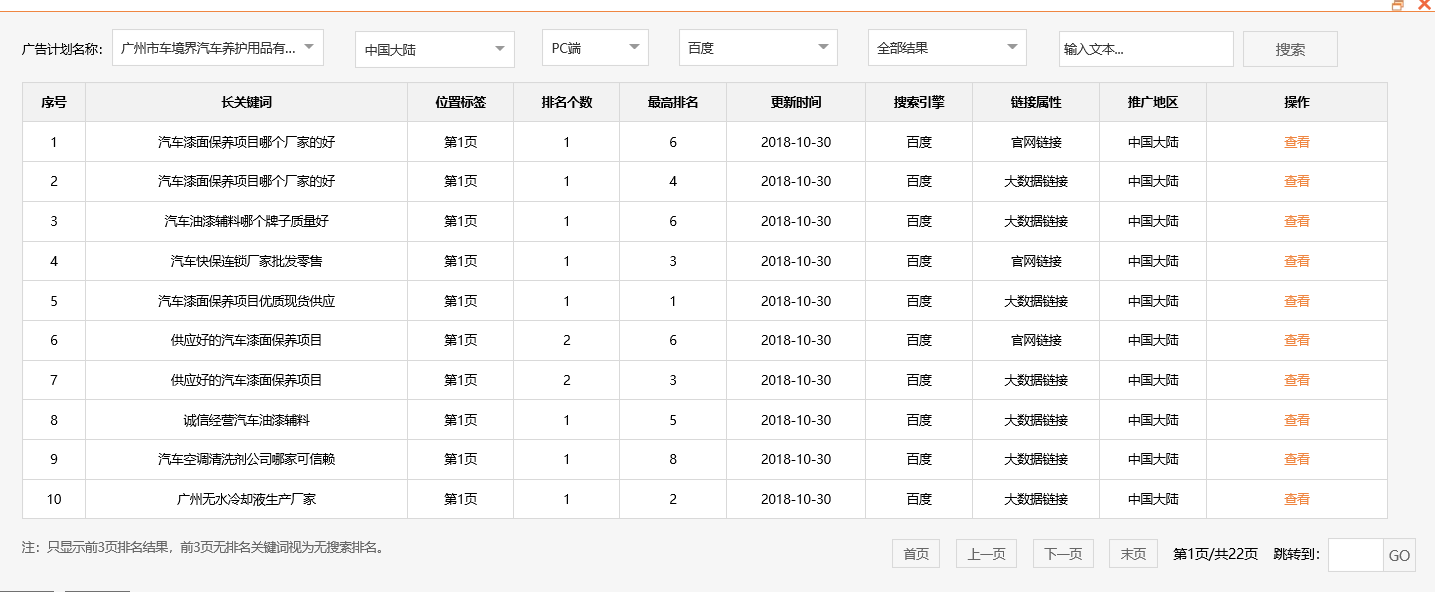Image resolution: width=1435 pixels, height=592 pixels.
Task: Open 查看 for 诚信经营汽车油漆辅料
Action: tap(1295, 419)
